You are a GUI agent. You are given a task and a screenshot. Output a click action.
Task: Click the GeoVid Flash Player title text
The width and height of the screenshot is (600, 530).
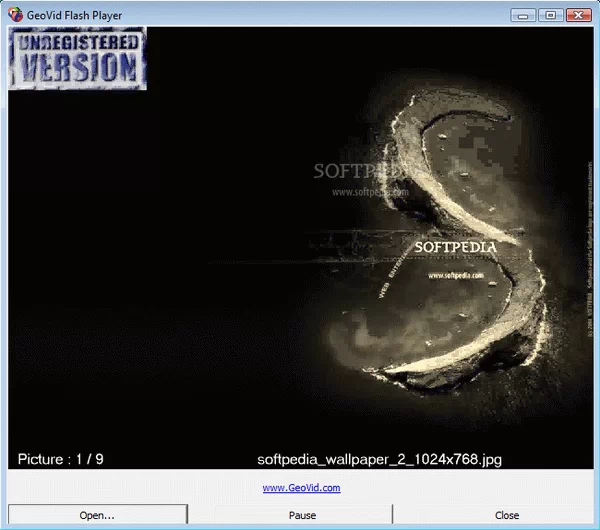click(74, 15)
